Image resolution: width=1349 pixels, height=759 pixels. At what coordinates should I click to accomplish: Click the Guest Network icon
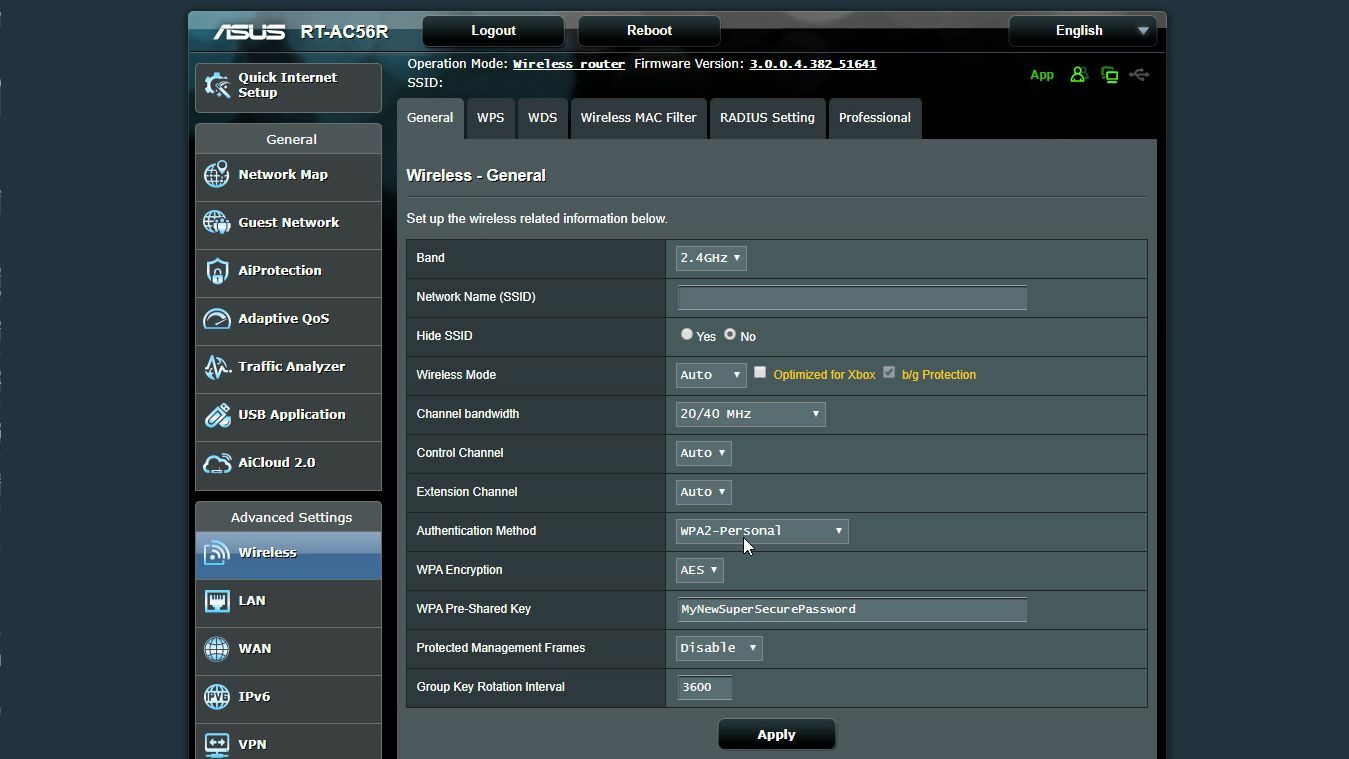(x=217, y=223)
